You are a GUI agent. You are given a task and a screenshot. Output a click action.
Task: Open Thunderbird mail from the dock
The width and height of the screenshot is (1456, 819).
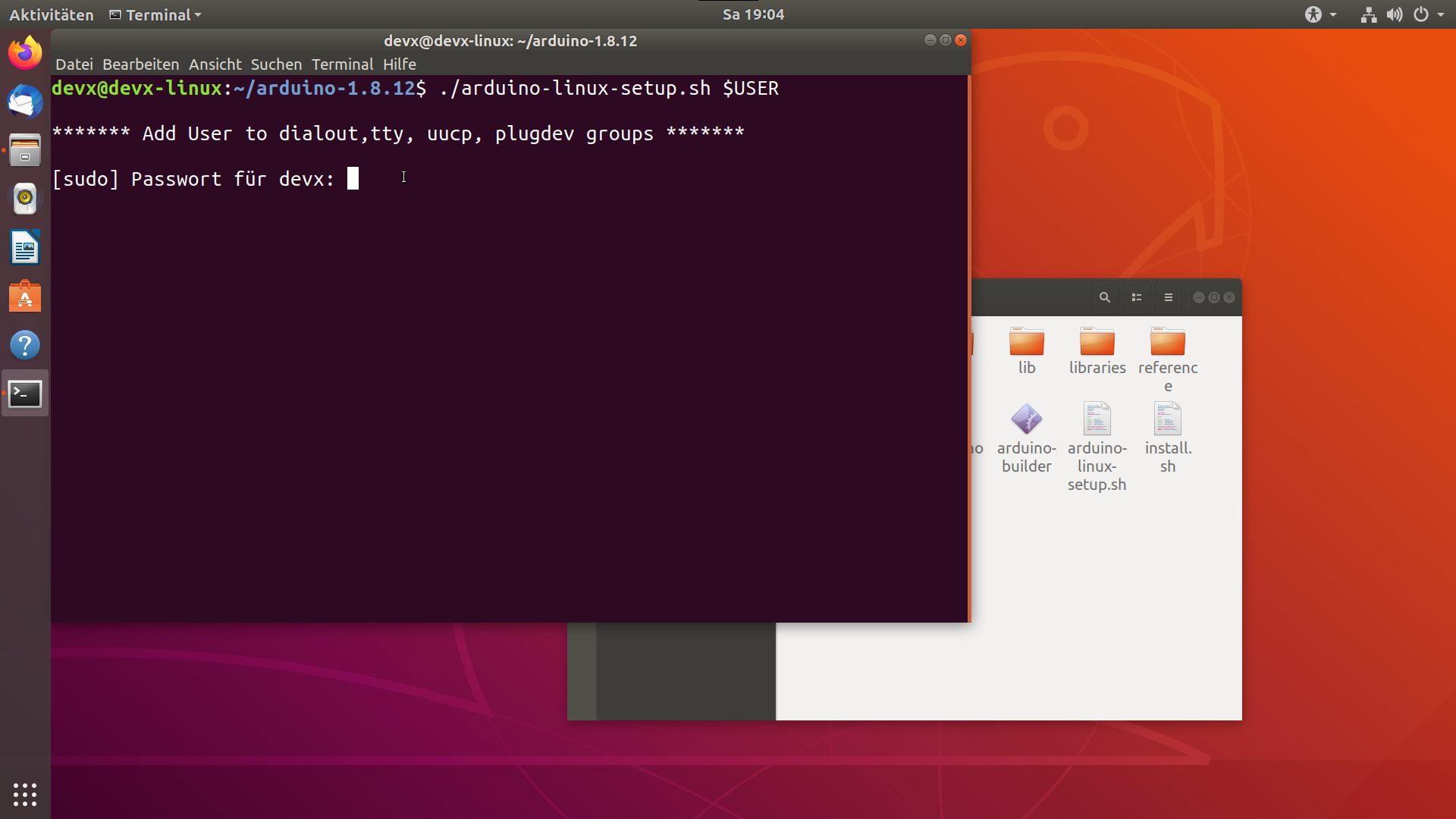click(25, 102)
